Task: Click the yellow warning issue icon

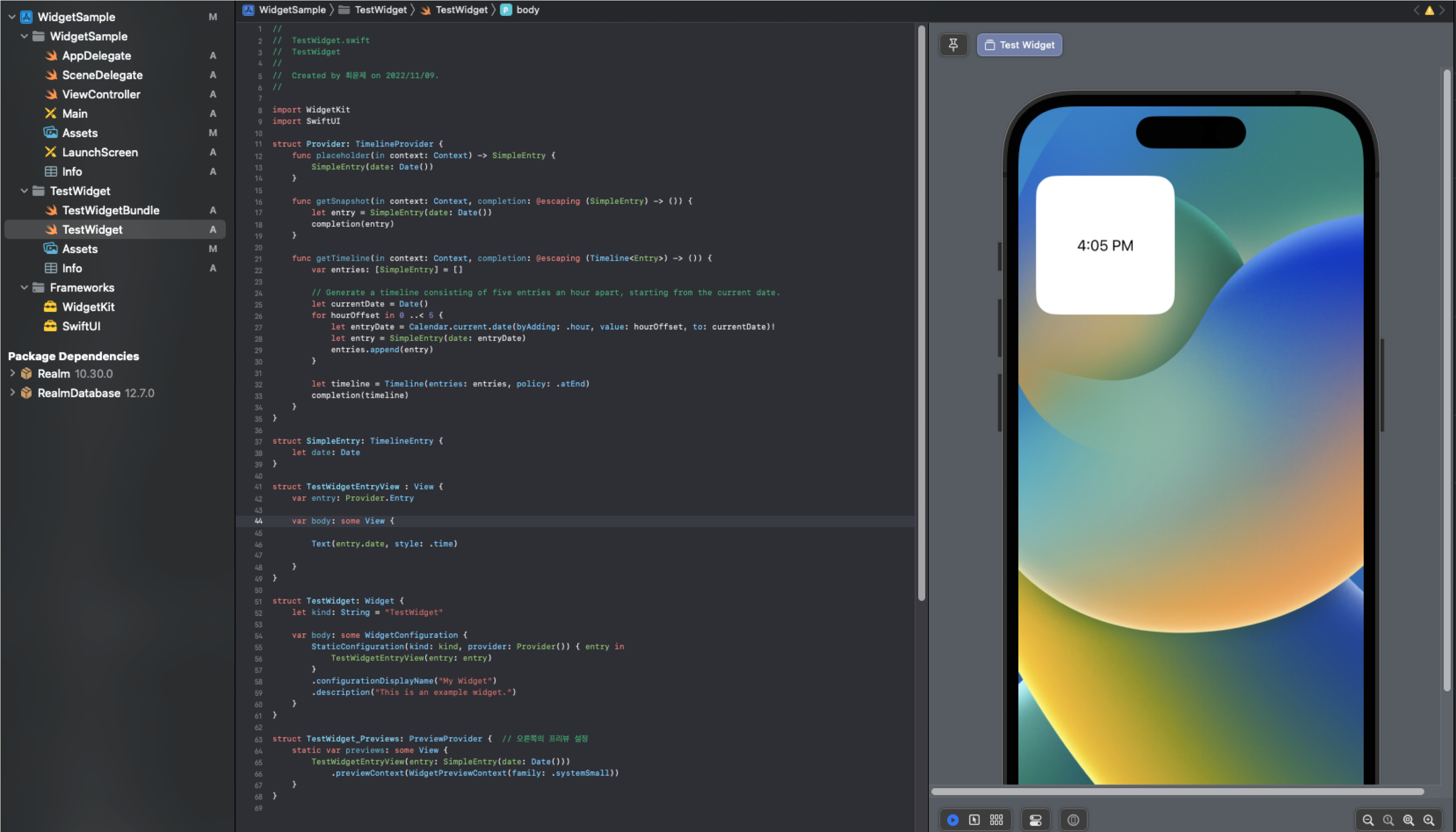Action: (x=1429, y=10)
